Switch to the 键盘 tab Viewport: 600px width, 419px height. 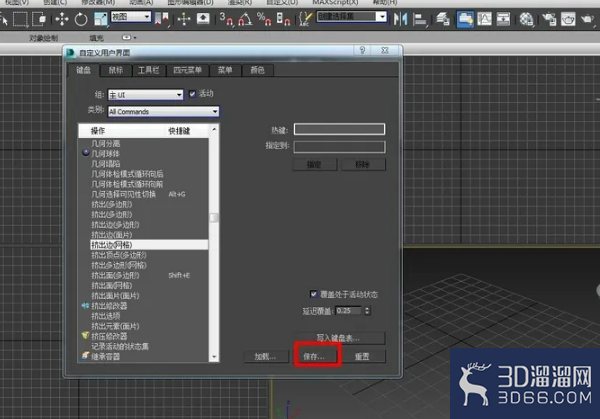tap(83, 70)
